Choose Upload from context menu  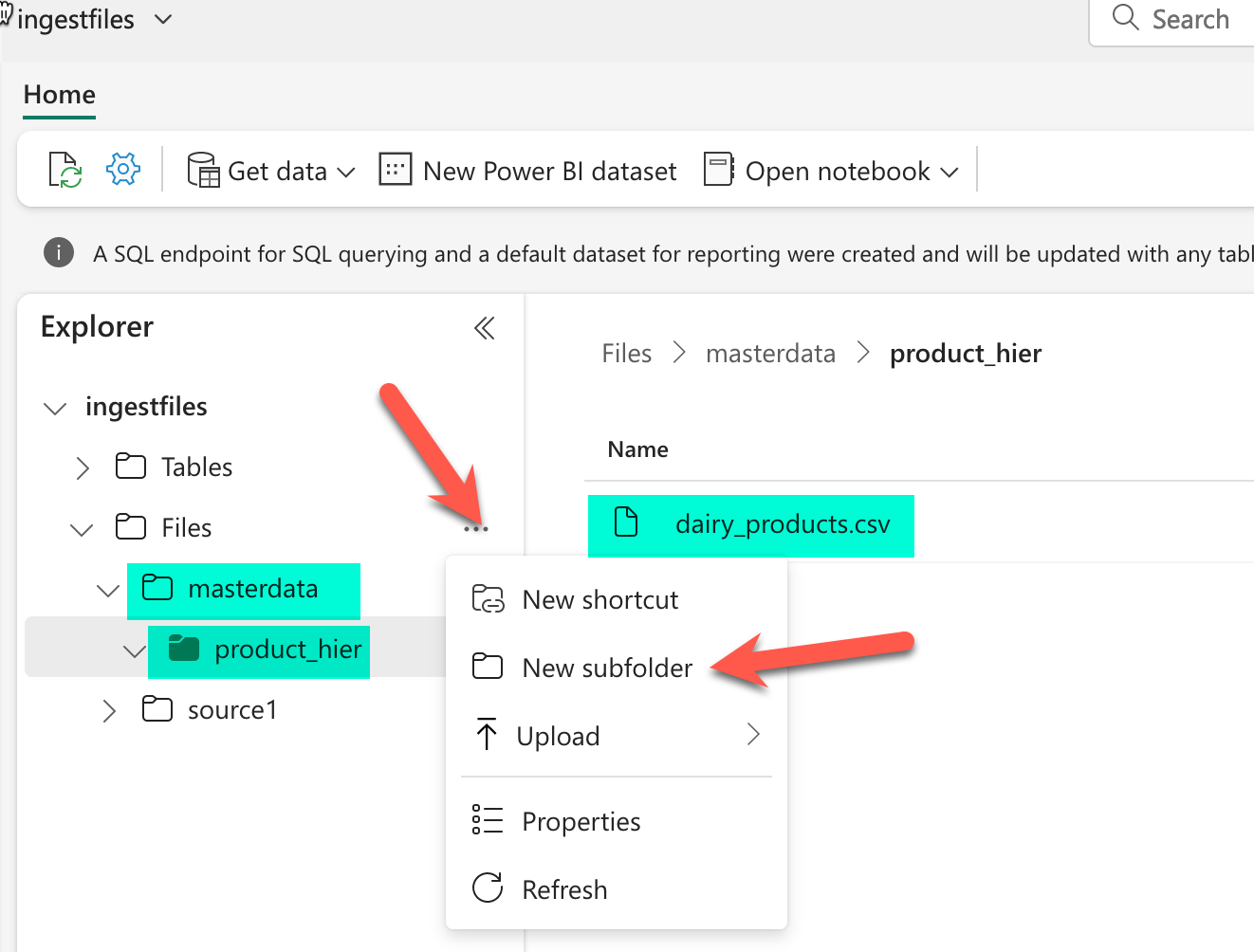(x=617, y=735)
